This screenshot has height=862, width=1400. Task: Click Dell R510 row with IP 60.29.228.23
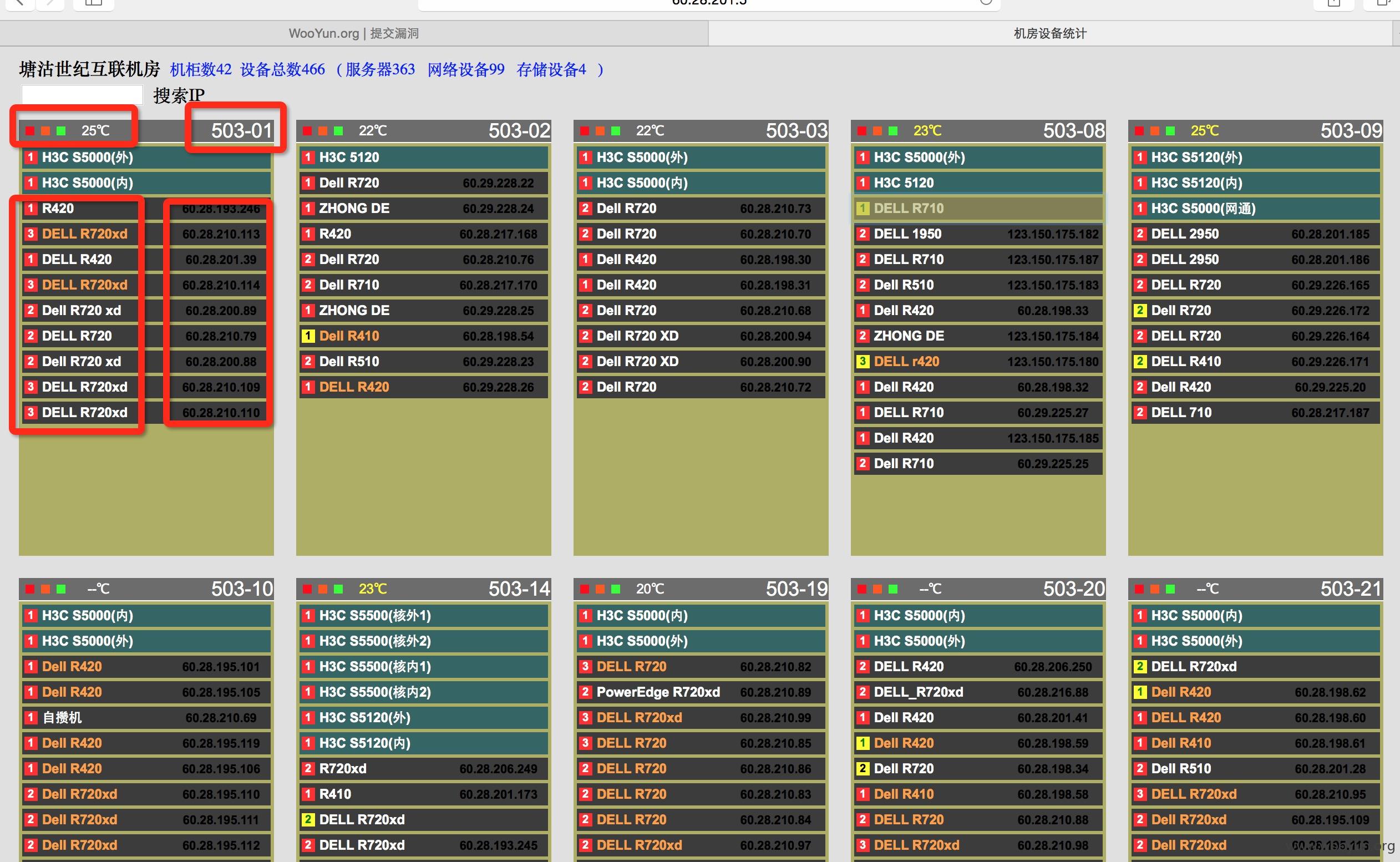click(x=424, y=362)
